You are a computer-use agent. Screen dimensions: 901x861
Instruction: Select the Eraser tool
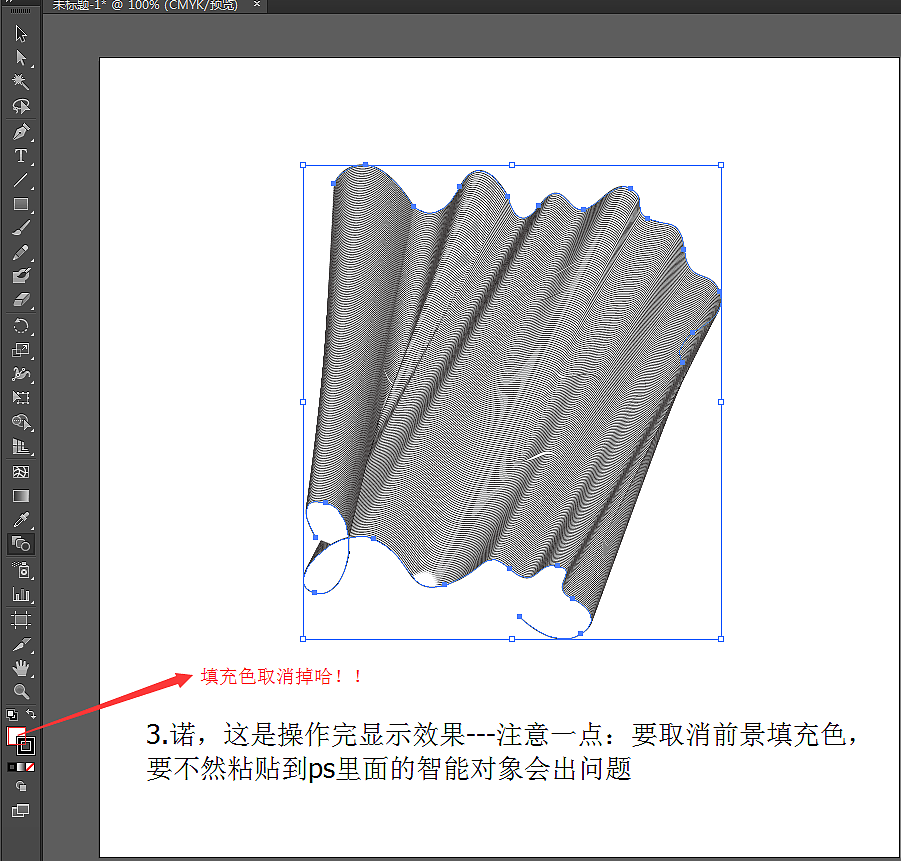[x=21, y=300]
